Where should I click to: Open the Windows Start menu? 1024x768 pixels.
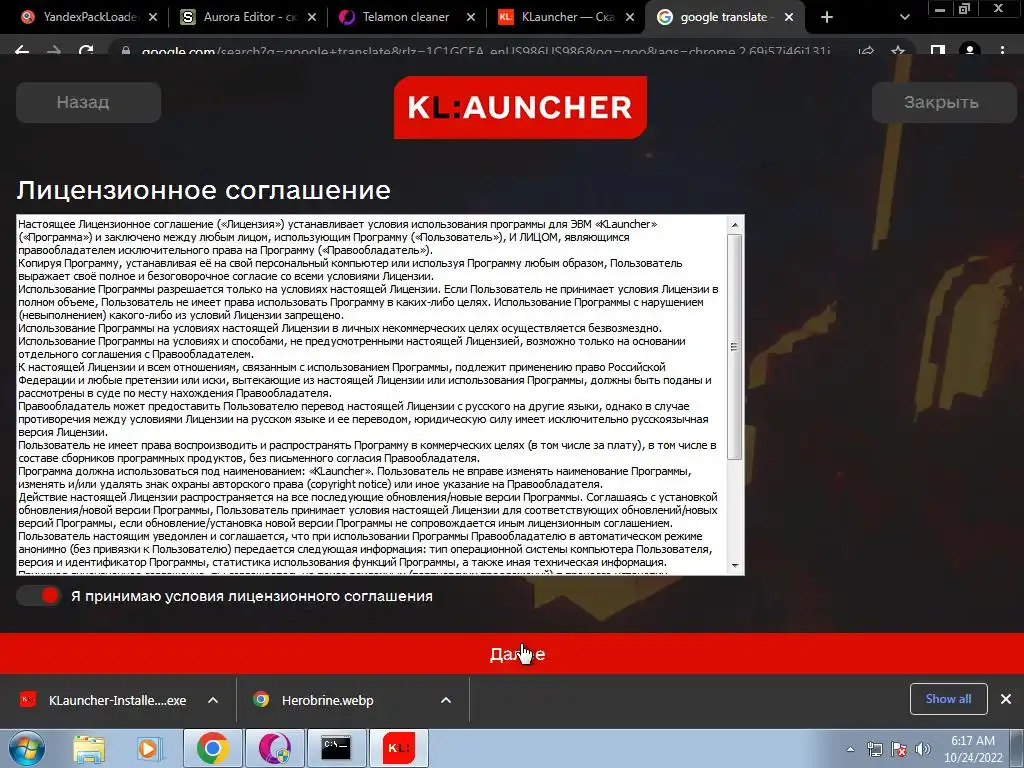point(26,748)
